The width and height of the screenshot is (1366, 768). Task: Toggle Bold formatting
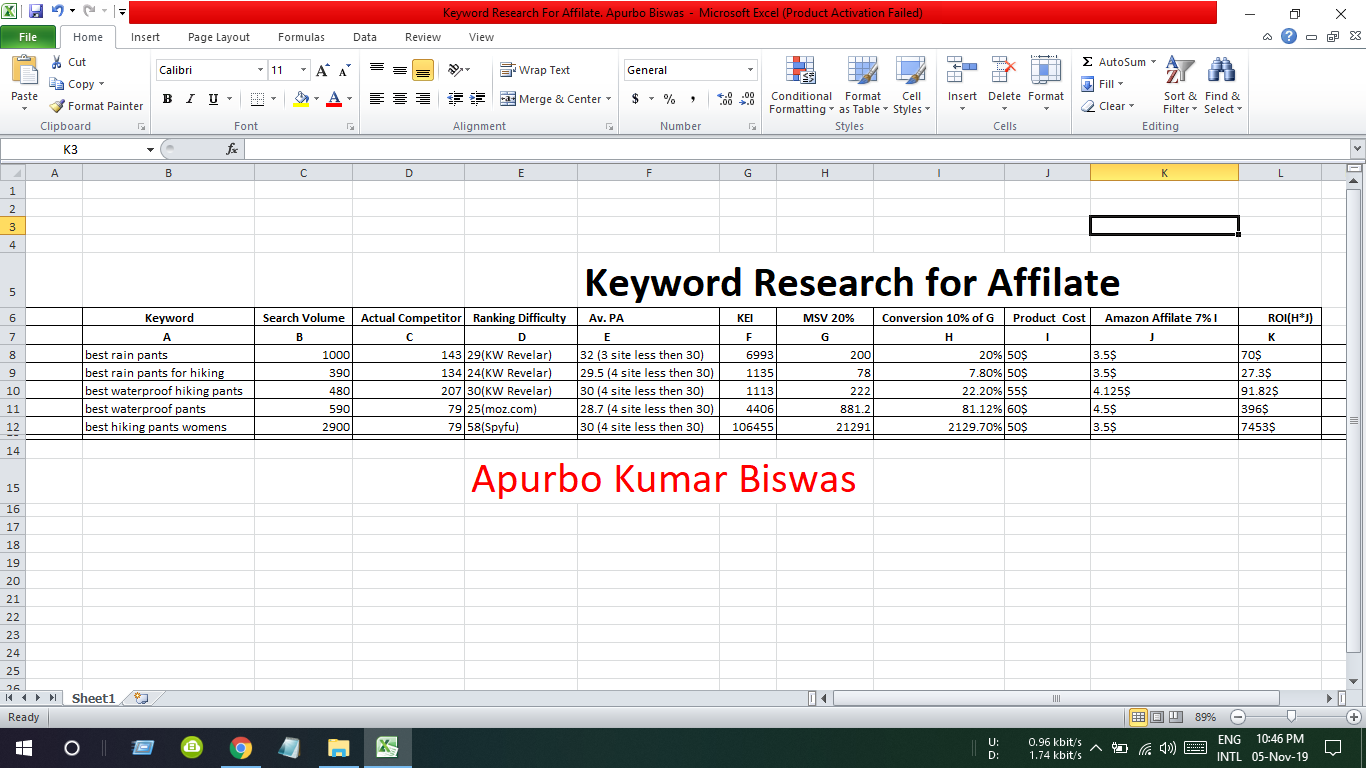pyautogui.click(x=167, y=99)
